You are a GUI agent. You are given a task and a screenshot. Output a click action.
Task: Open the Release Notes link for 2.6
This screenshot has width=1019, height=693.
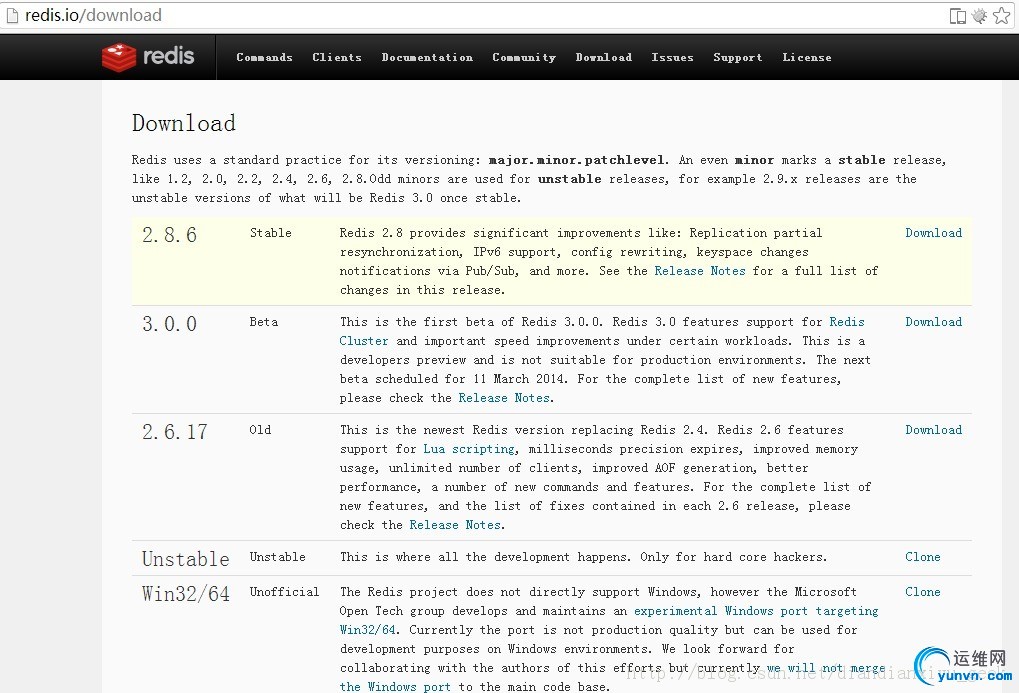pyautogui.click(x=455, y=525)
